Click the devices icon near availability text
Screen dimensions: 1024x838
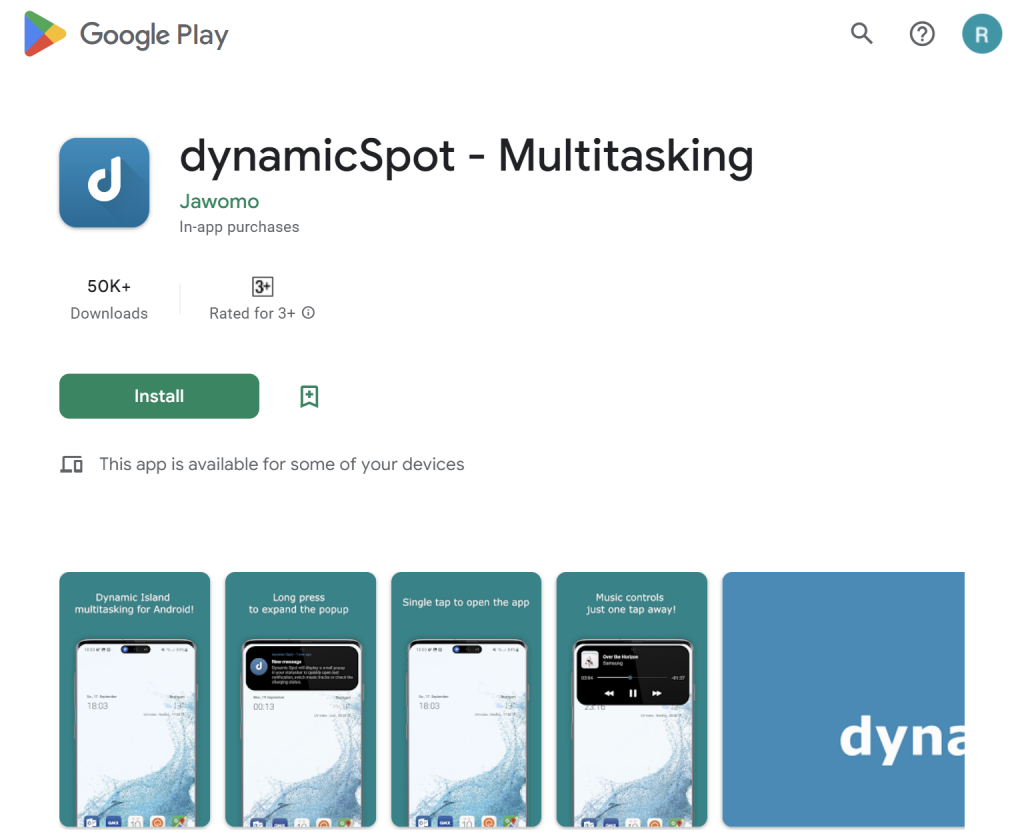click(x=71, y=464)
